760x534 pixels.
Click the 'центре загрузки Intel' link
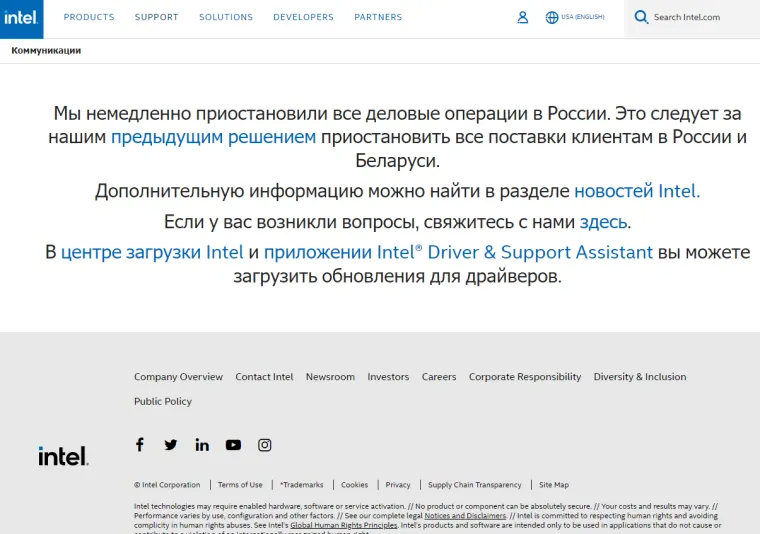click(152, 252)
